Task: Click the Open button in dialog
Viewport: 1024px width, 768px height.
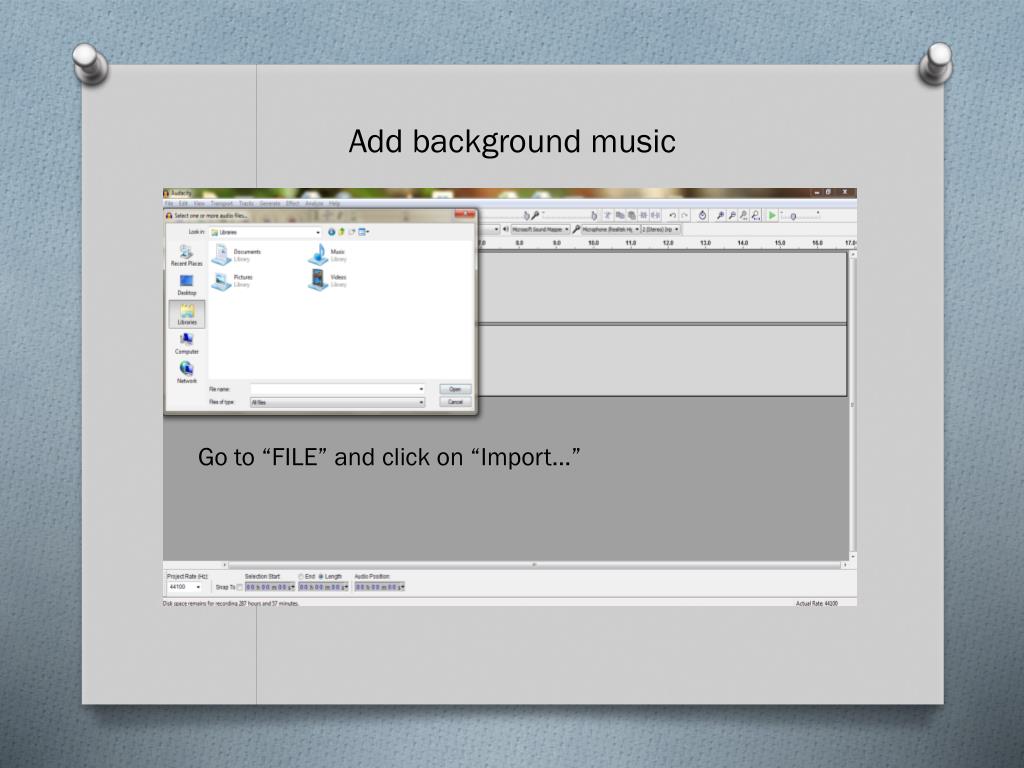Action: [455, 389]
